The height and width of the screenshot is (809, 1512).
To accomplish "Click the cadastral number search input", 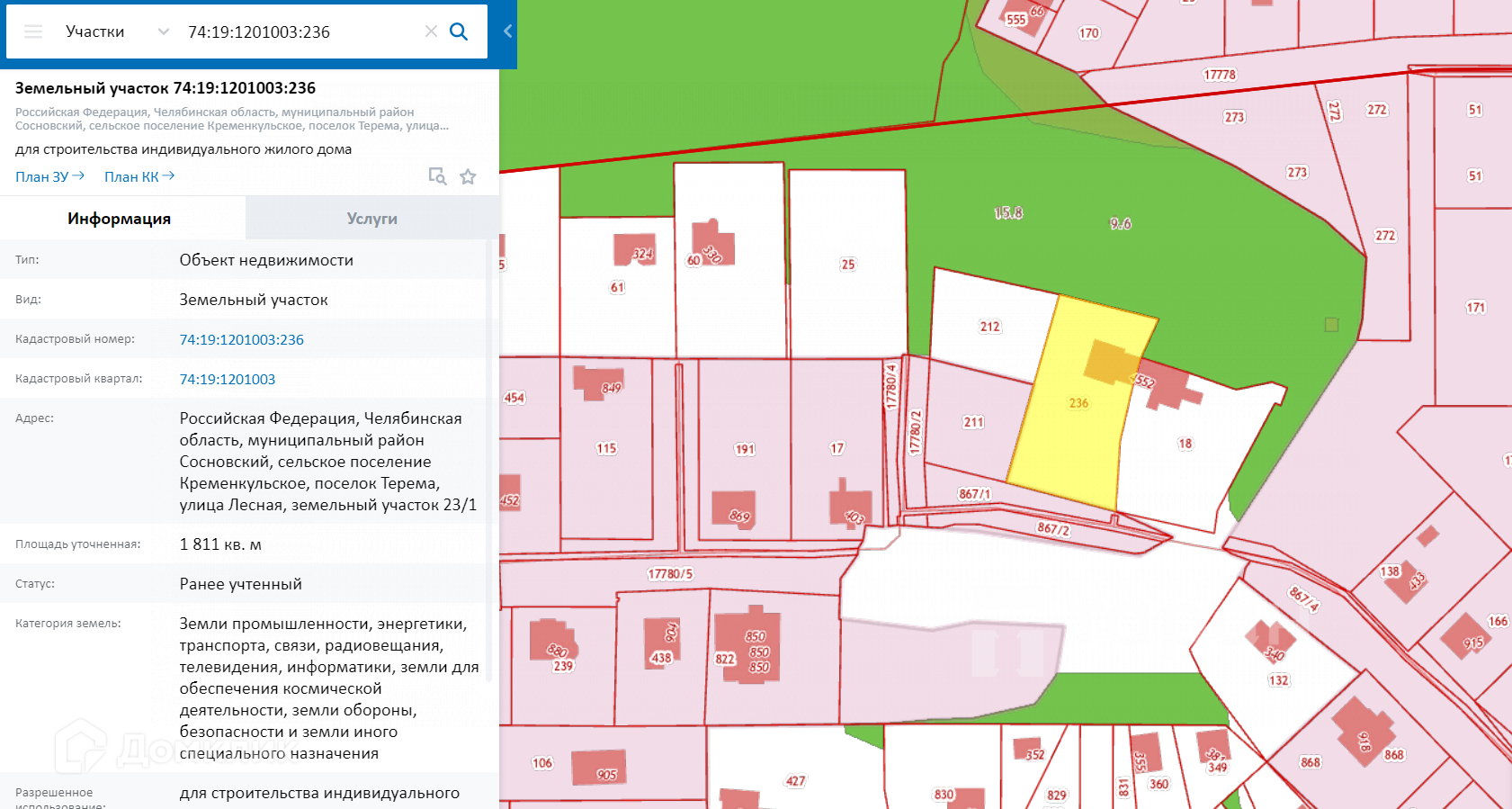I will [x=302, y=31].
